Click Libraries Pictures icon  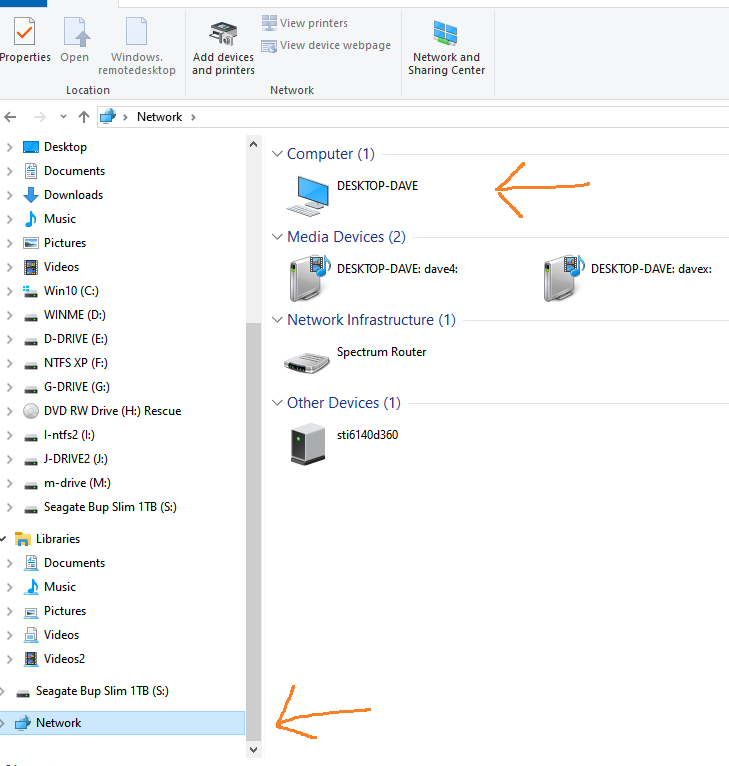tap(31, 611)
